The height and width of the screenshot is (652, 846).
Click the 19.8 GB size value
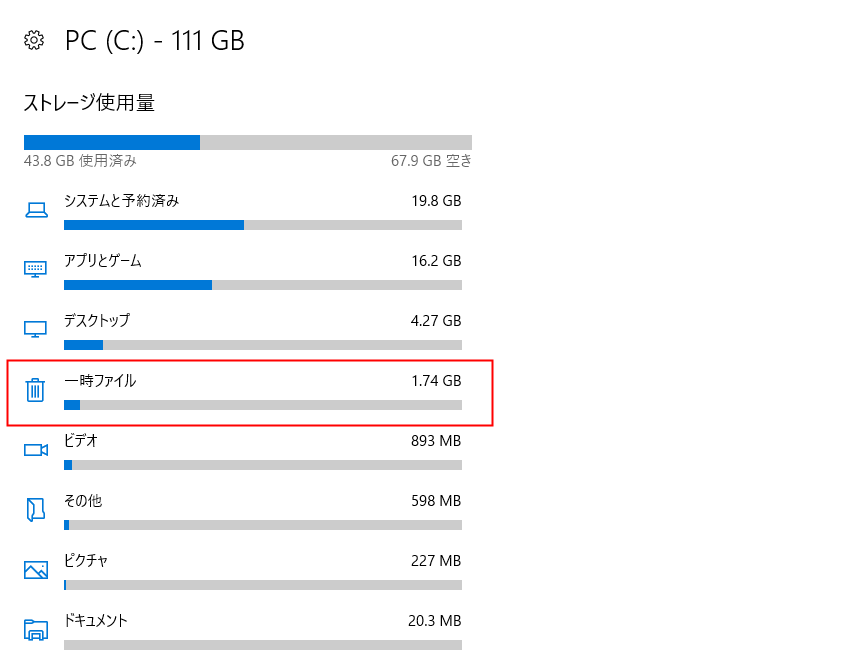[436, 201]
